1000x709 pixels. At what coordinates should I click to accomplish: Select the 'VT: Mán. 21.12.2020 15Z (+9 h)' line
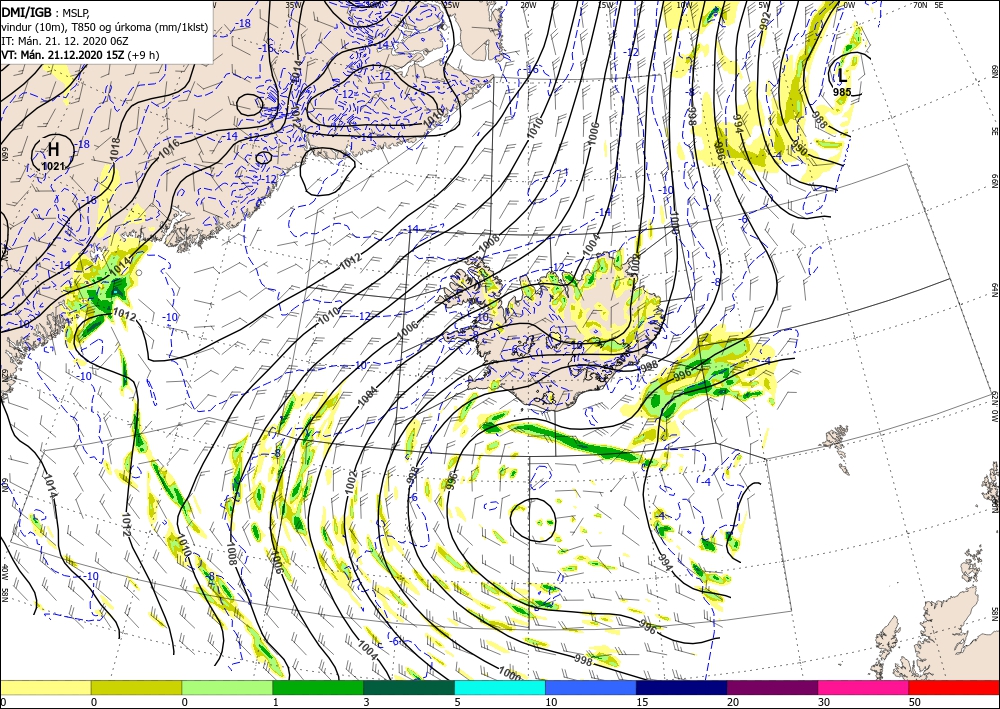click(x=80, y=55)
